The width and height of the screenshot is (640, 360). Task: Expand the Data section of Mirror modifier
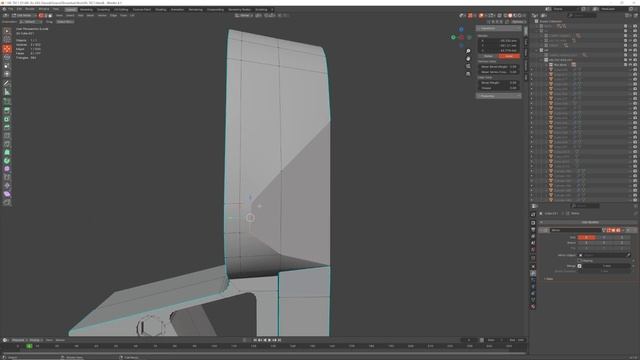[x=549, y=279]
